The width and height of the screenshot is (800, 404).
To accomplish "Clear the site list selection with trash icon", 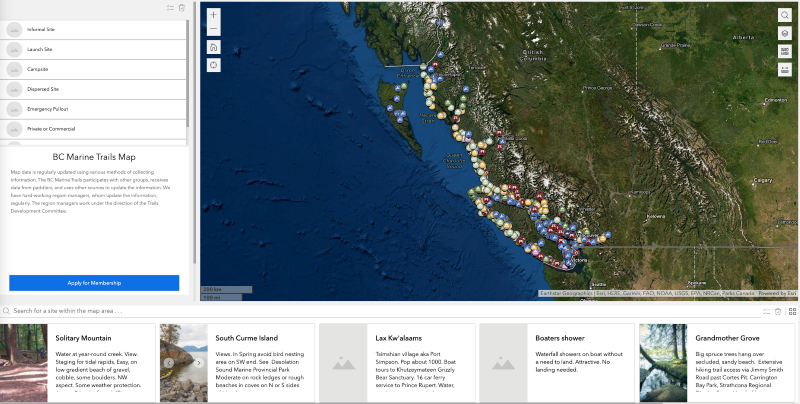I will 778,311.
